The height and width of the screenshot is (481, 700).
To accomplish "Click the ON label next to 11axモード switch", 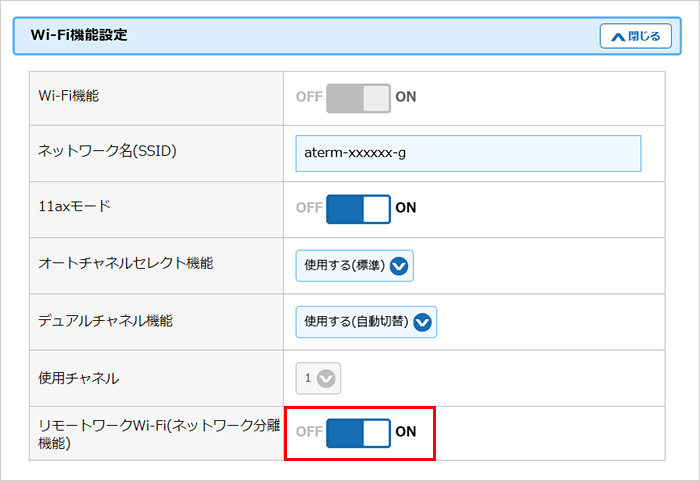I will (x=406, y=209).
